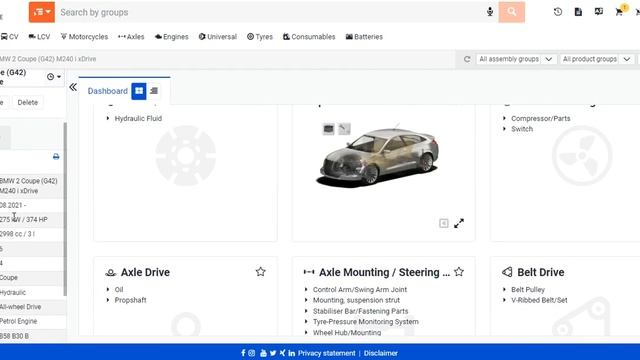Open Wheel Hub/Mounting
640x360 pixels.
pos(347,332)
